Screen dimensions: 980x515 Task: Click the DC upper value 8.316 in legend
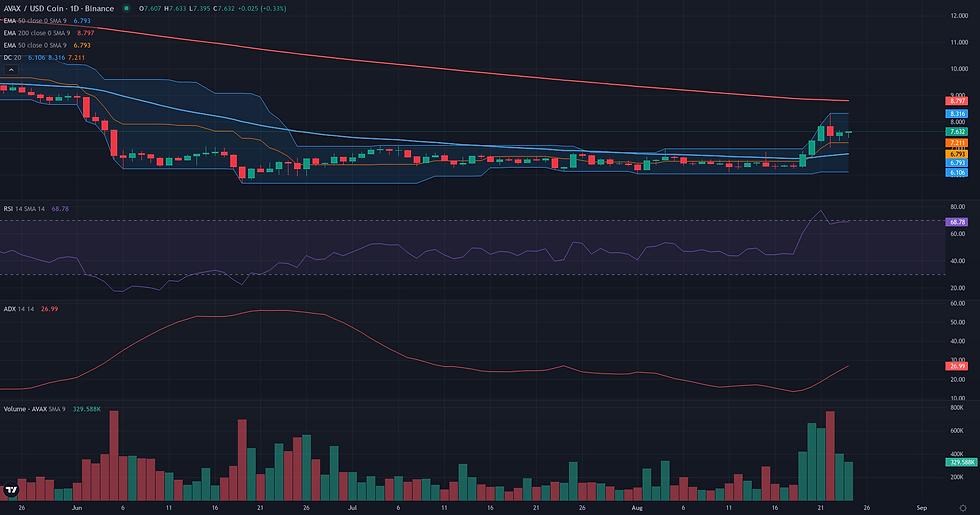point(57,58)
